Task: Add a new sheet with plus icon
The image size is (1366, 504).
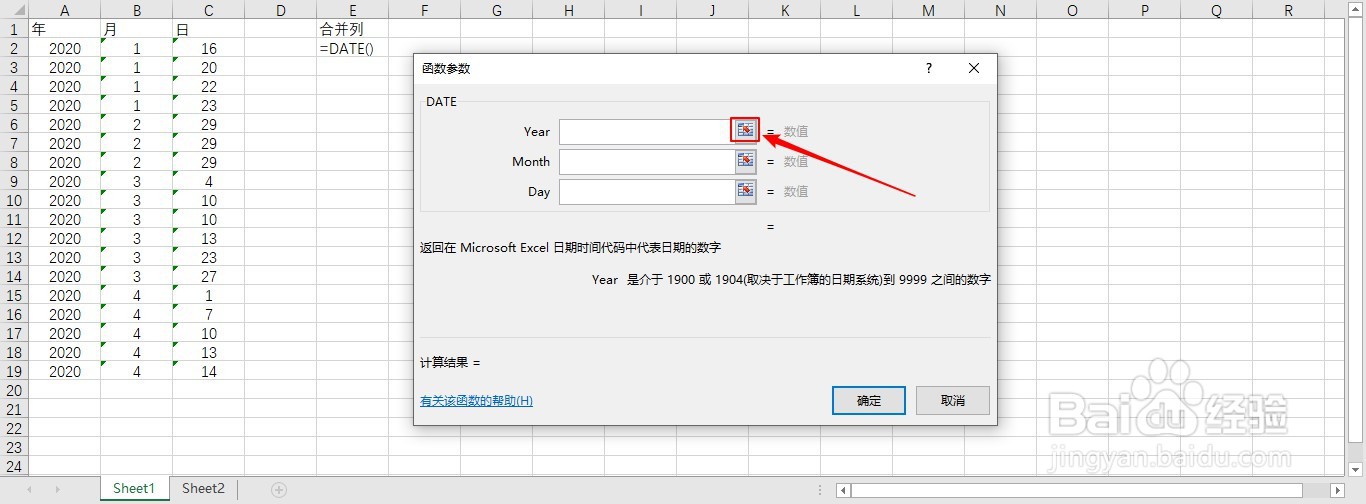Action: [x=279, y=489]
